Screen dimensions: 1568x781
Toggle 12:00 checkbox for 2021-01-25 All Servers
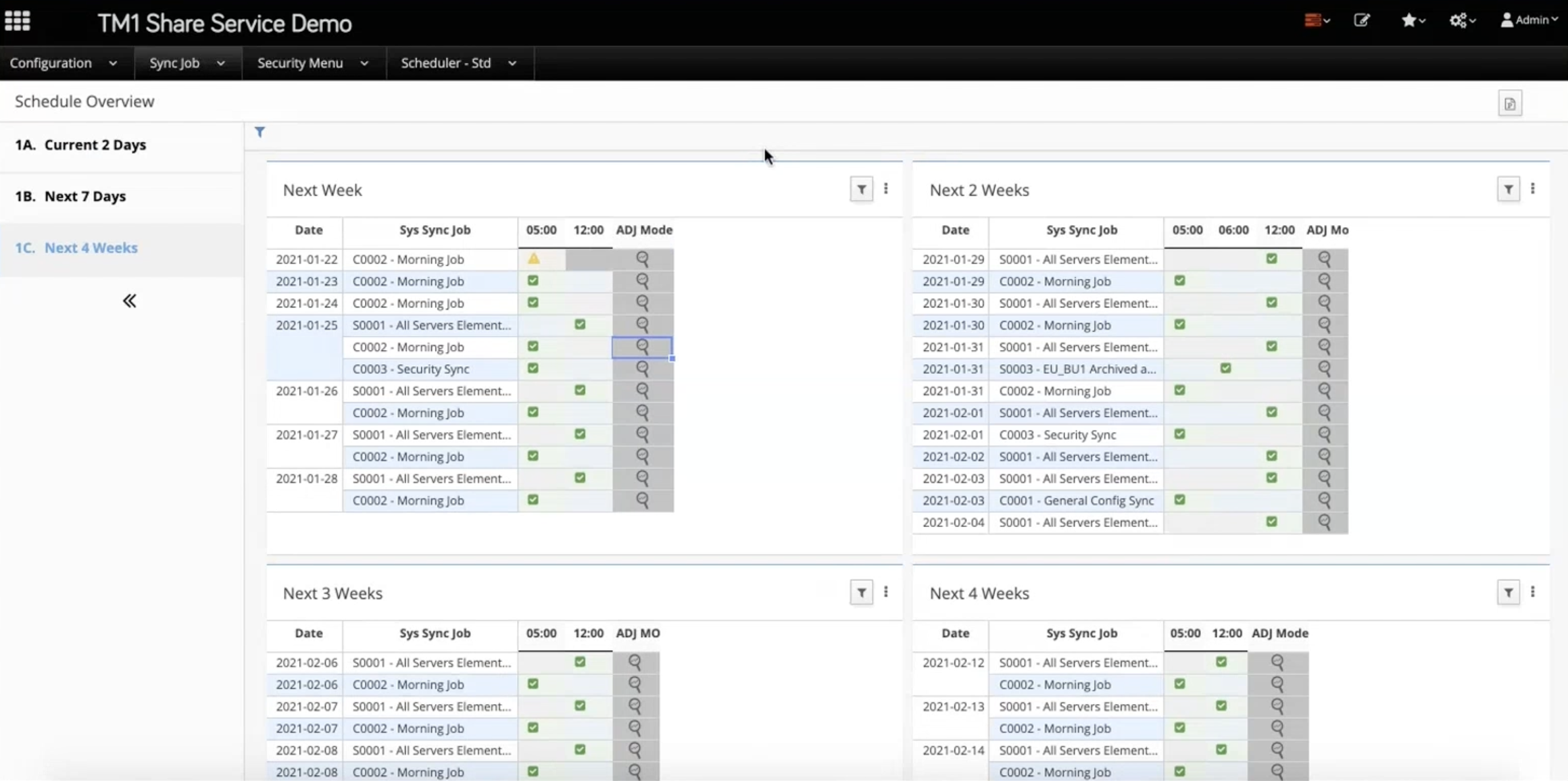[580, 324]
